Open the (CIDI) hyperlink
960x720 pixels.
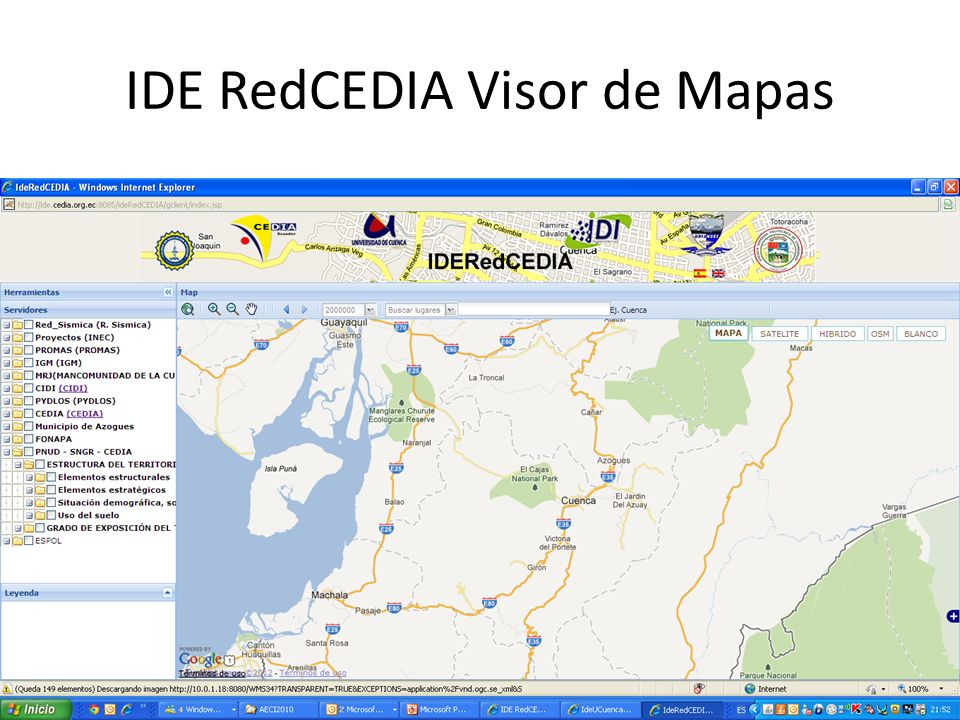click(73, 388)
